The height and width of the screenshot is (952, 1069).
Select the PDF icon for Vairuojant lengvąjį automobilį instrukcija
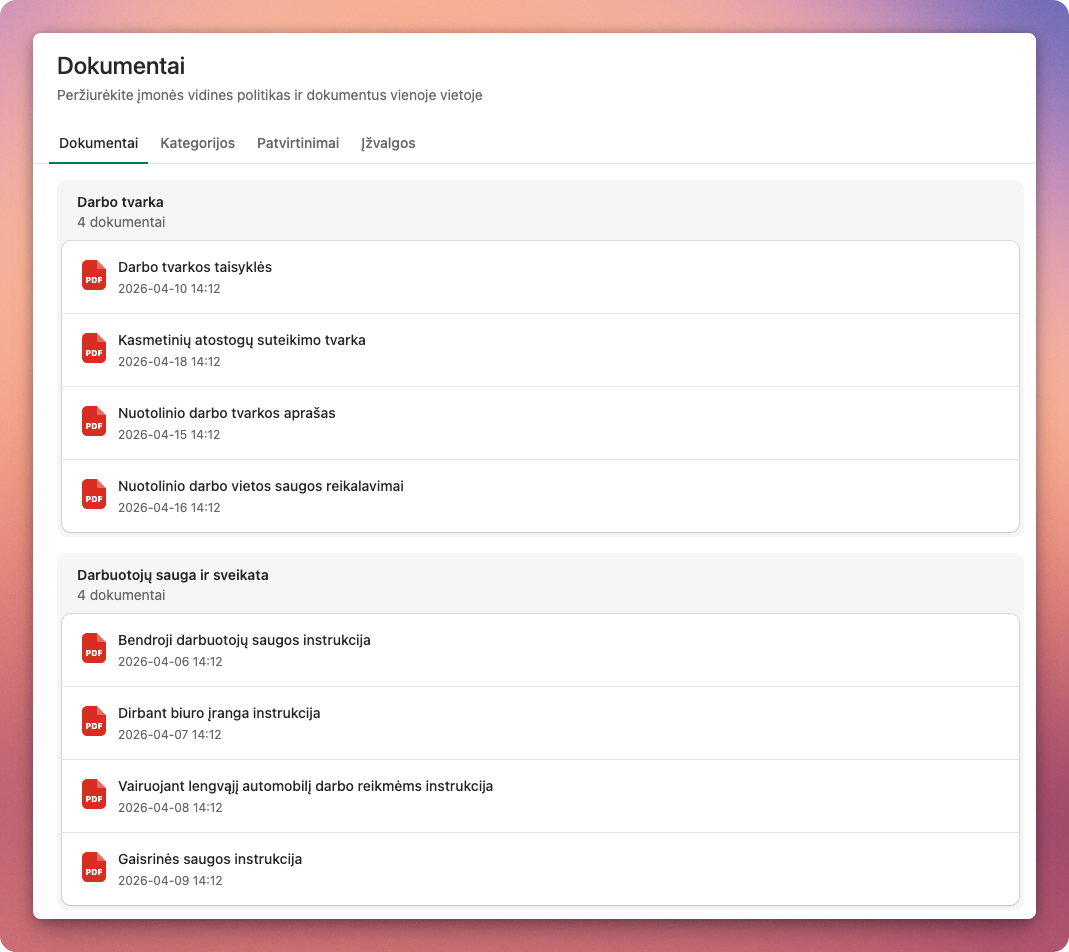pyautogui.click(x=93, y=794)
